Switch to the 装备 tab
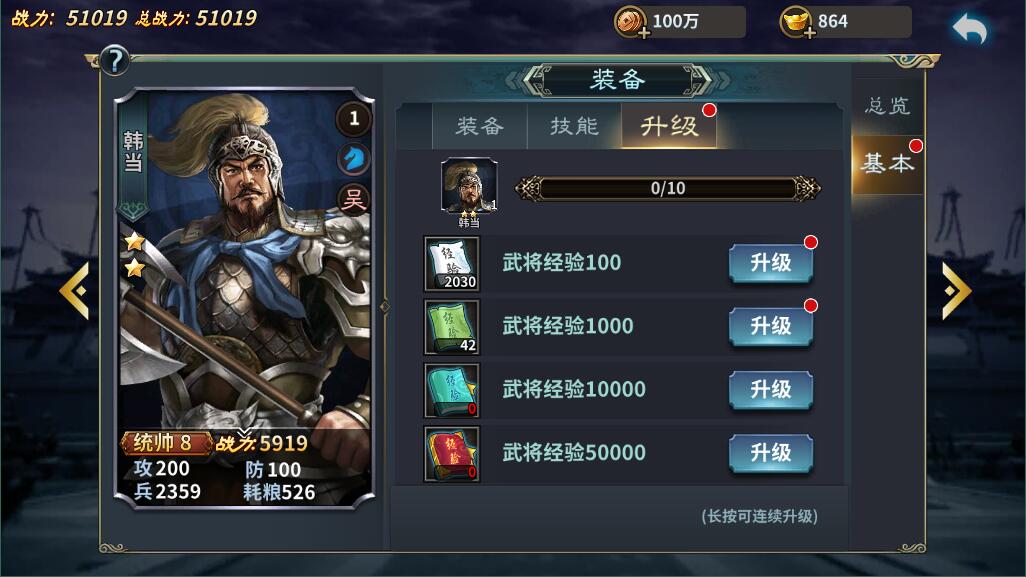This screenshot has height=577, width=1026. [x=480, y=126]
